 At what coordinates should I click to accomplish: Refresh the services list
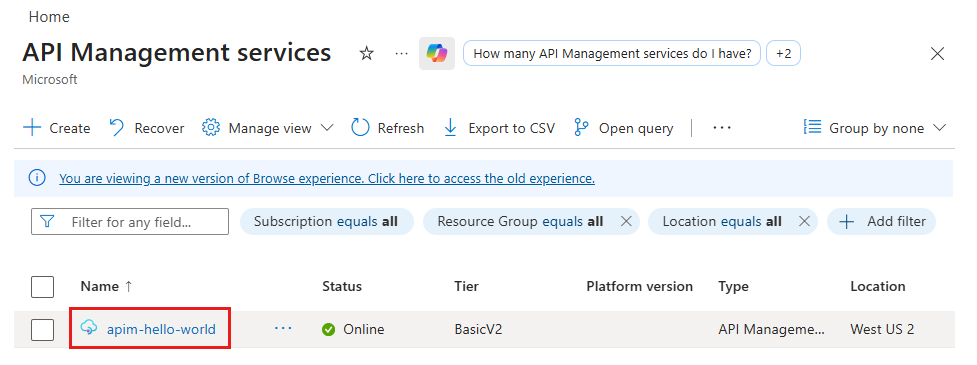tap(388, 128)
